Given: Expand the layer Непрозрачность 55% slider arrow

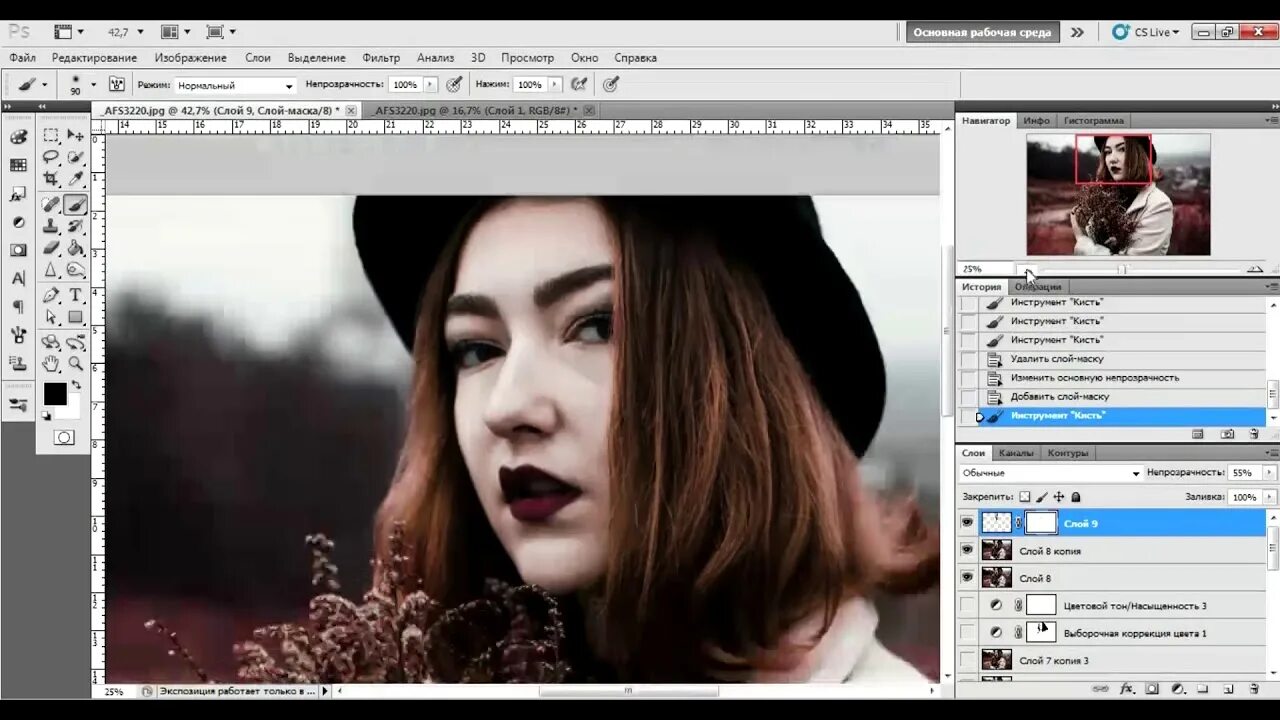Looking at the screenshot, I should tap(1270, 473).
